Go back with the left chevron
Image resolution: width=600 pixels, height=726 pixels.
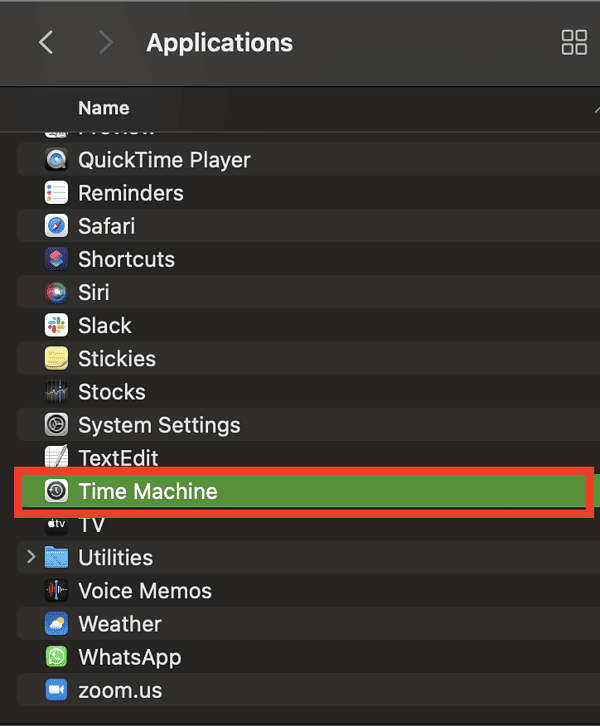tap(45, 43)
